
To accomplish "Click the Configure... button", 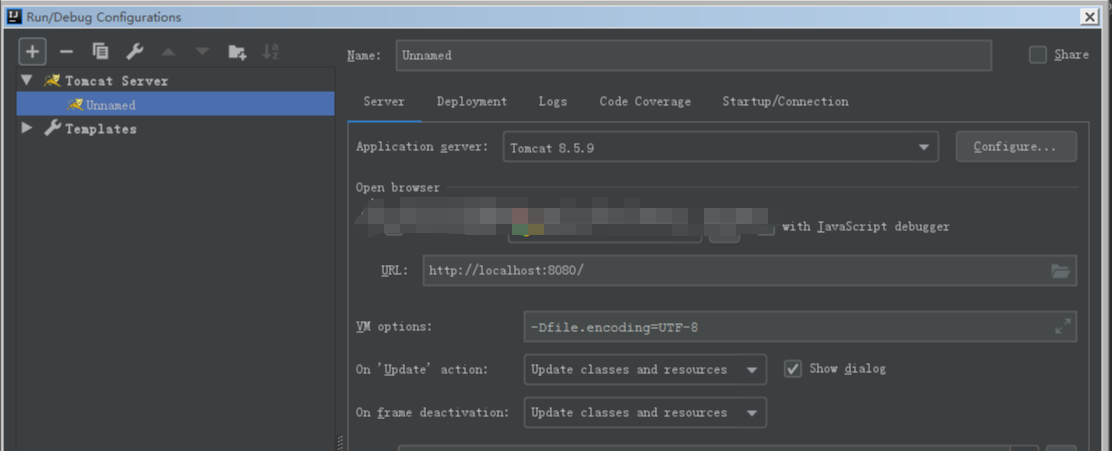I will point(1016,147).
